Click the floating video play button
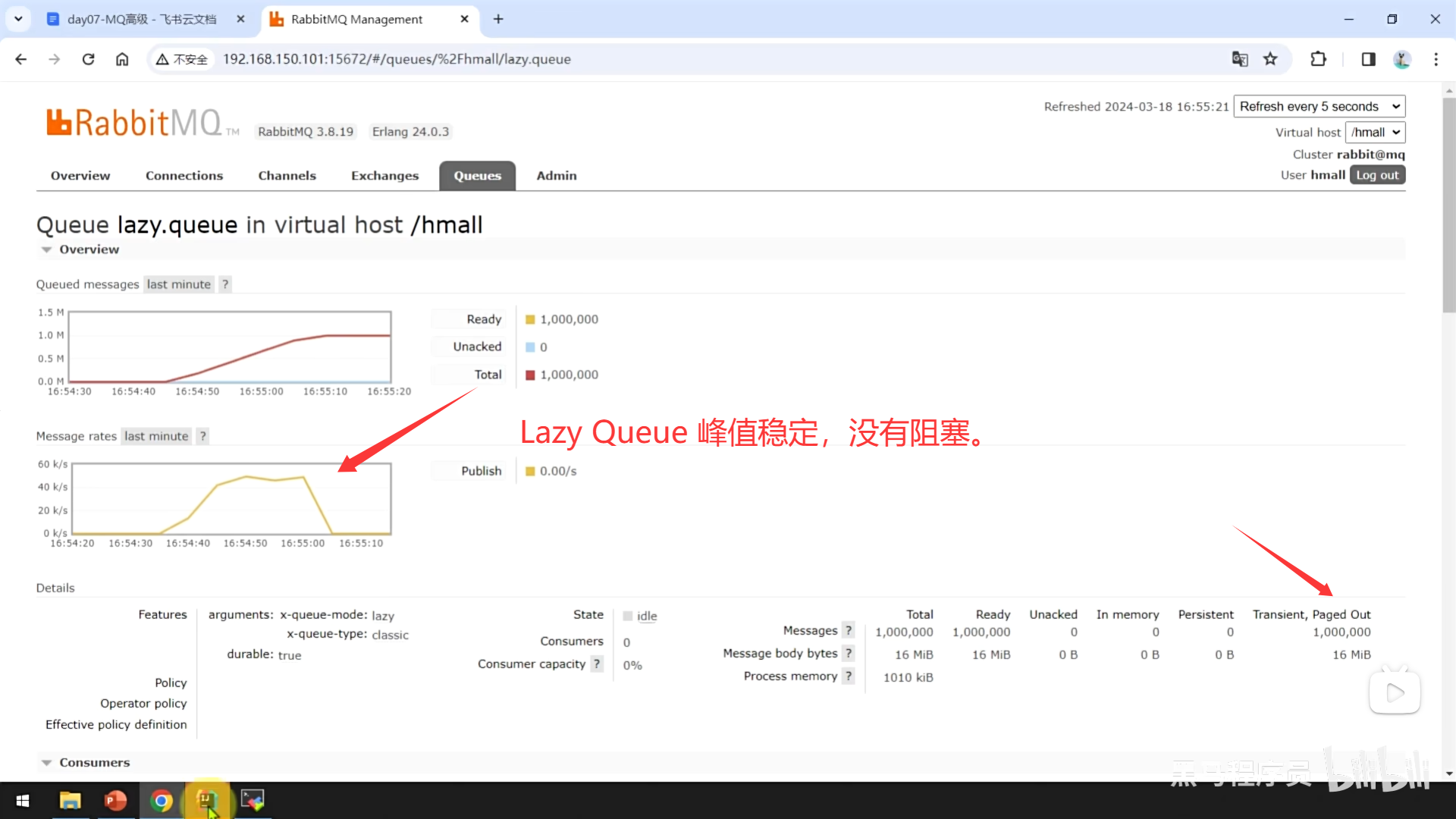 1395,692
